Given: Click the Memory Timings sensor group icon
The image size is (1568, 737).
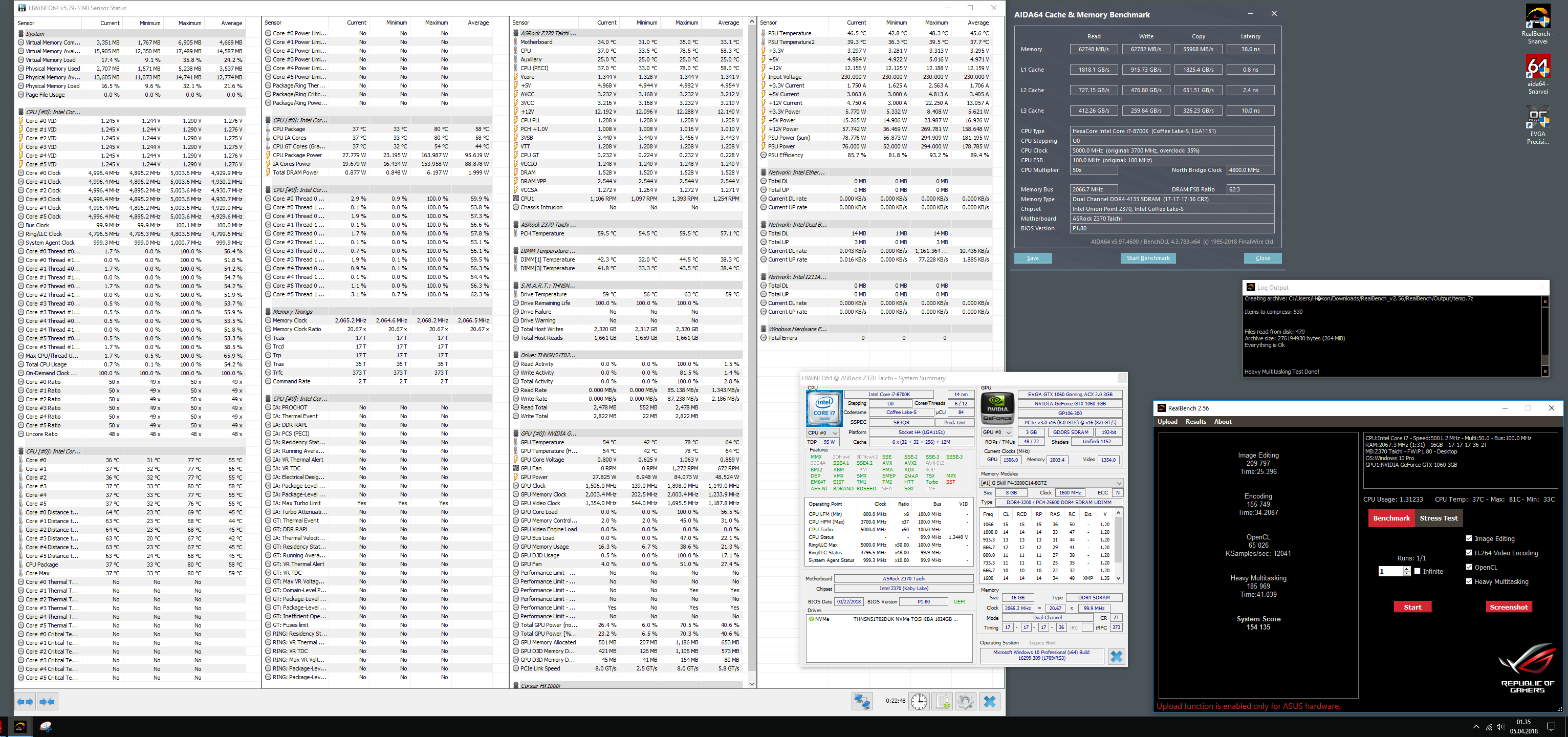Looking at the screenshot, I should (x=268, y=312).
